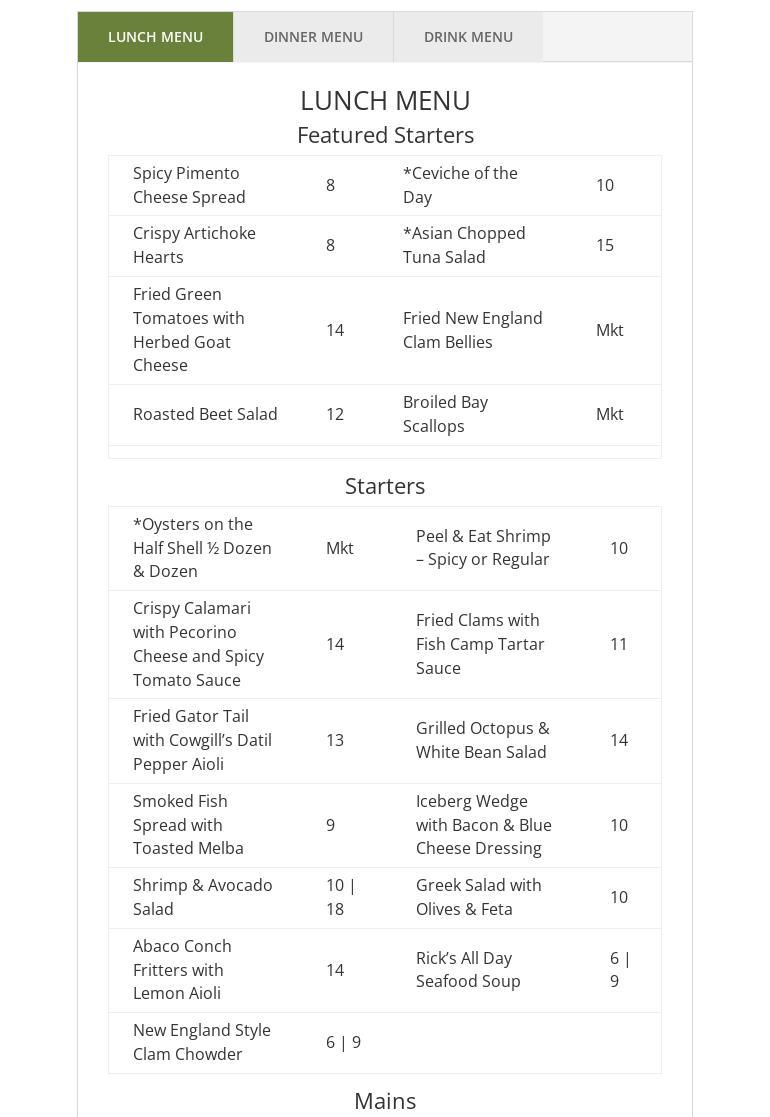Screen dimensions: 770x1117
Task: Select Oysters on the Half Shell
Action: [202, 548]
